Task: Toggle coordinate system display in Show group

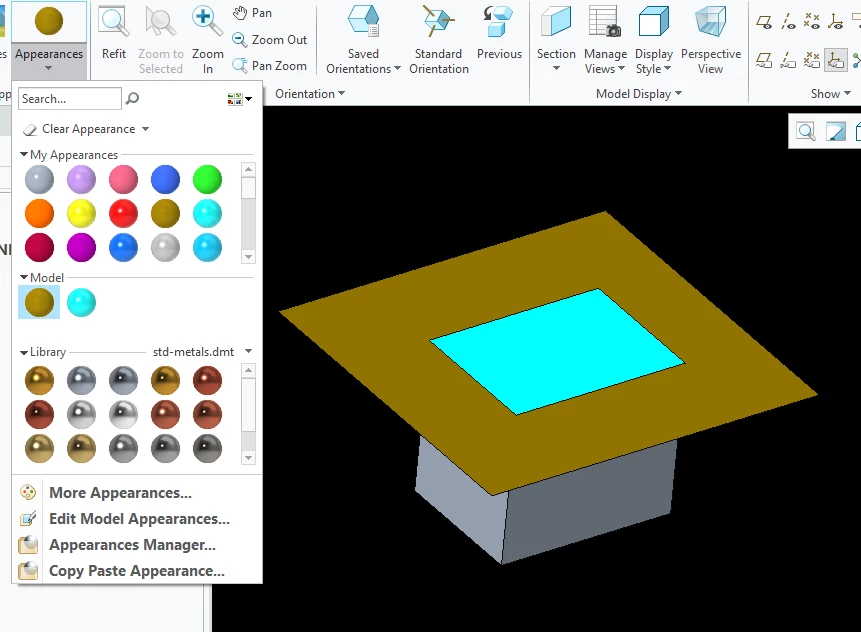Action: 836,22
